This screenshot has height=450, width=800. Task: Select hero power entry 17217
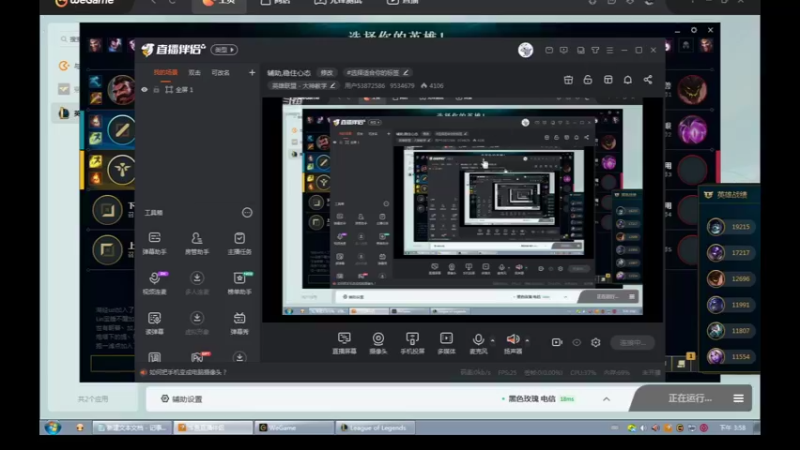[729, 253]
